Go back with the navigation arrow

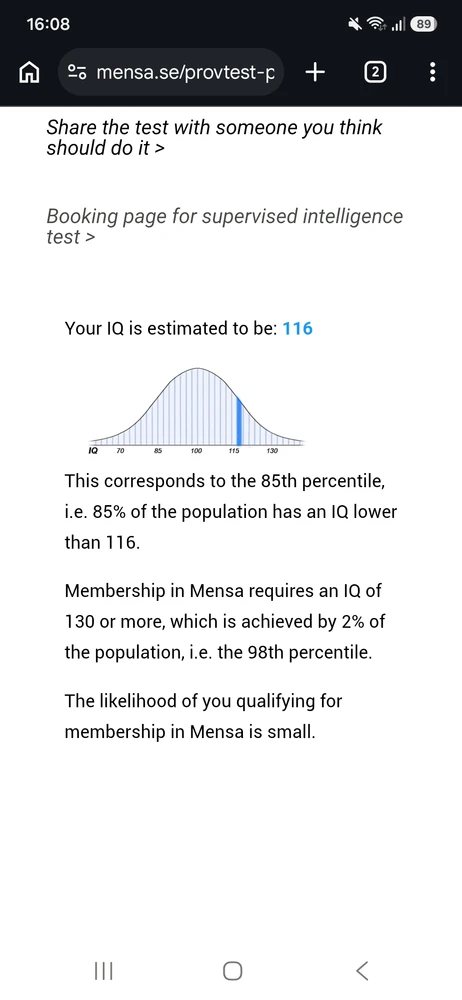(362, 971)
